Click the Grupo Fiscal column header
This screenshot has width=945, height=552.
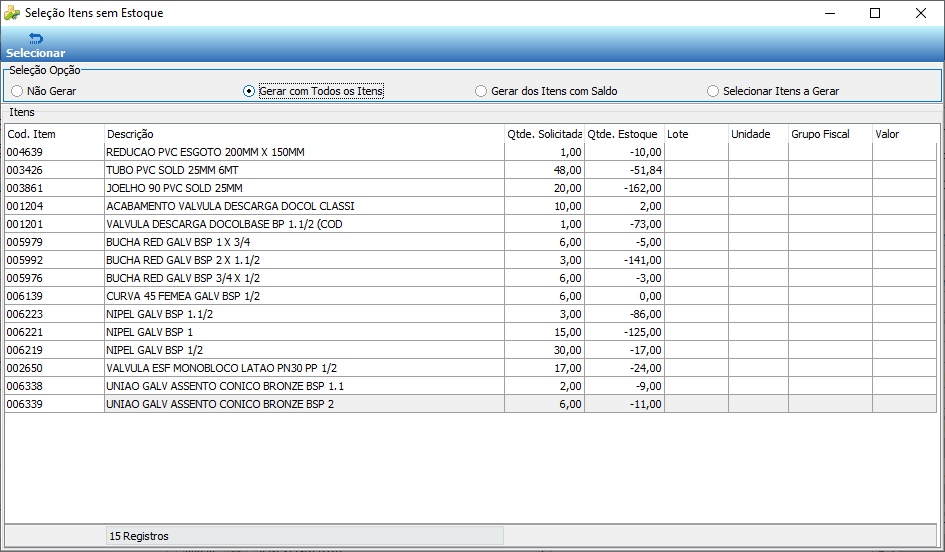(x=830, y=134)
